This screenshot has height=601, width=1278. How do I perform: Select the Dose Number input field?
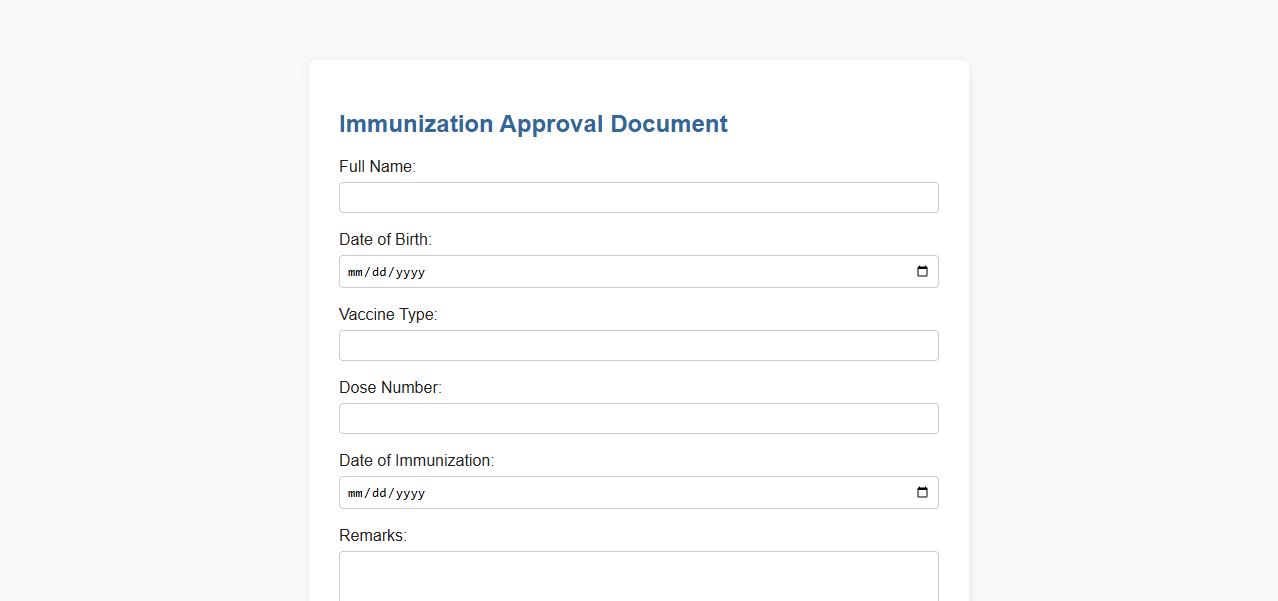point(638,419)
